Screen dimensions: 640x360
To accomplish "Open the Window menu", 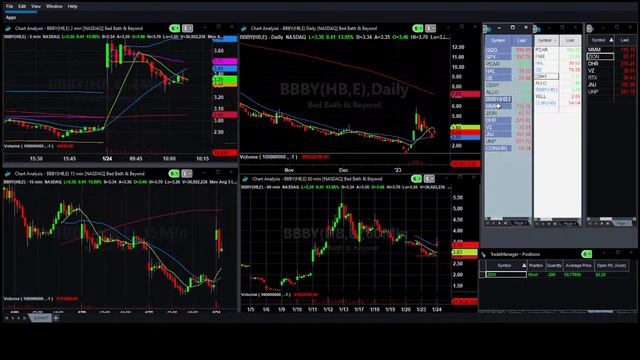I will tap(54, 6).
